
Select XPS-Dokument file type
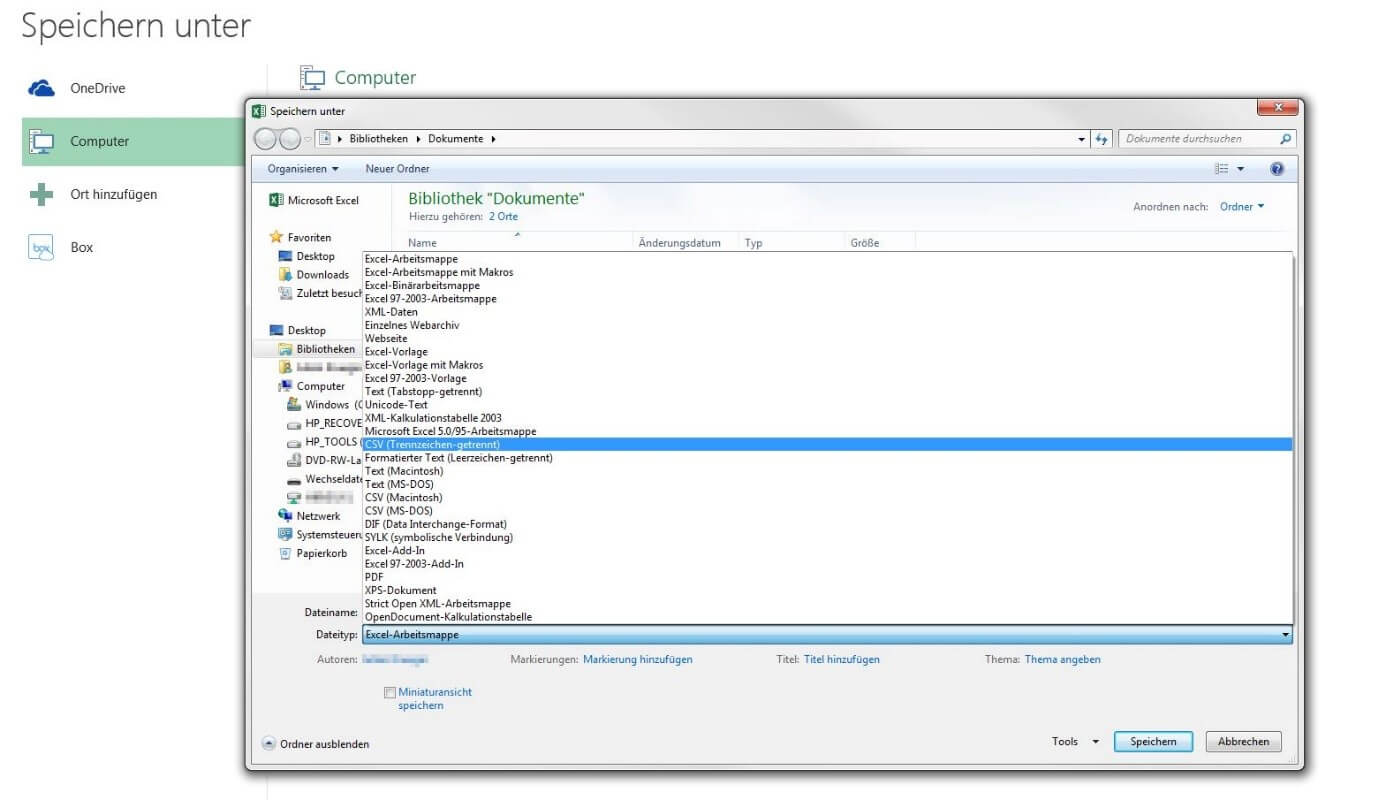[x=827, y=590]
